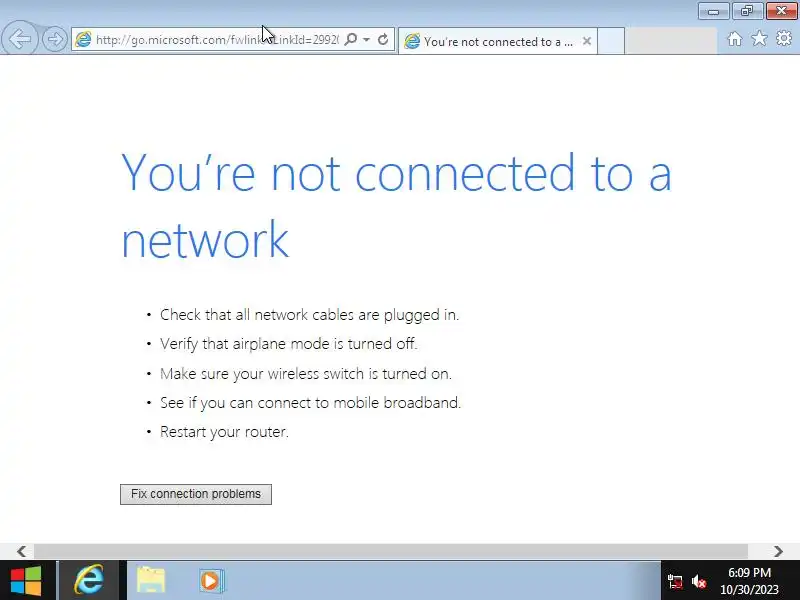
Task: Click the Forward navigation arrow
Action: click(x=55, y=39)
